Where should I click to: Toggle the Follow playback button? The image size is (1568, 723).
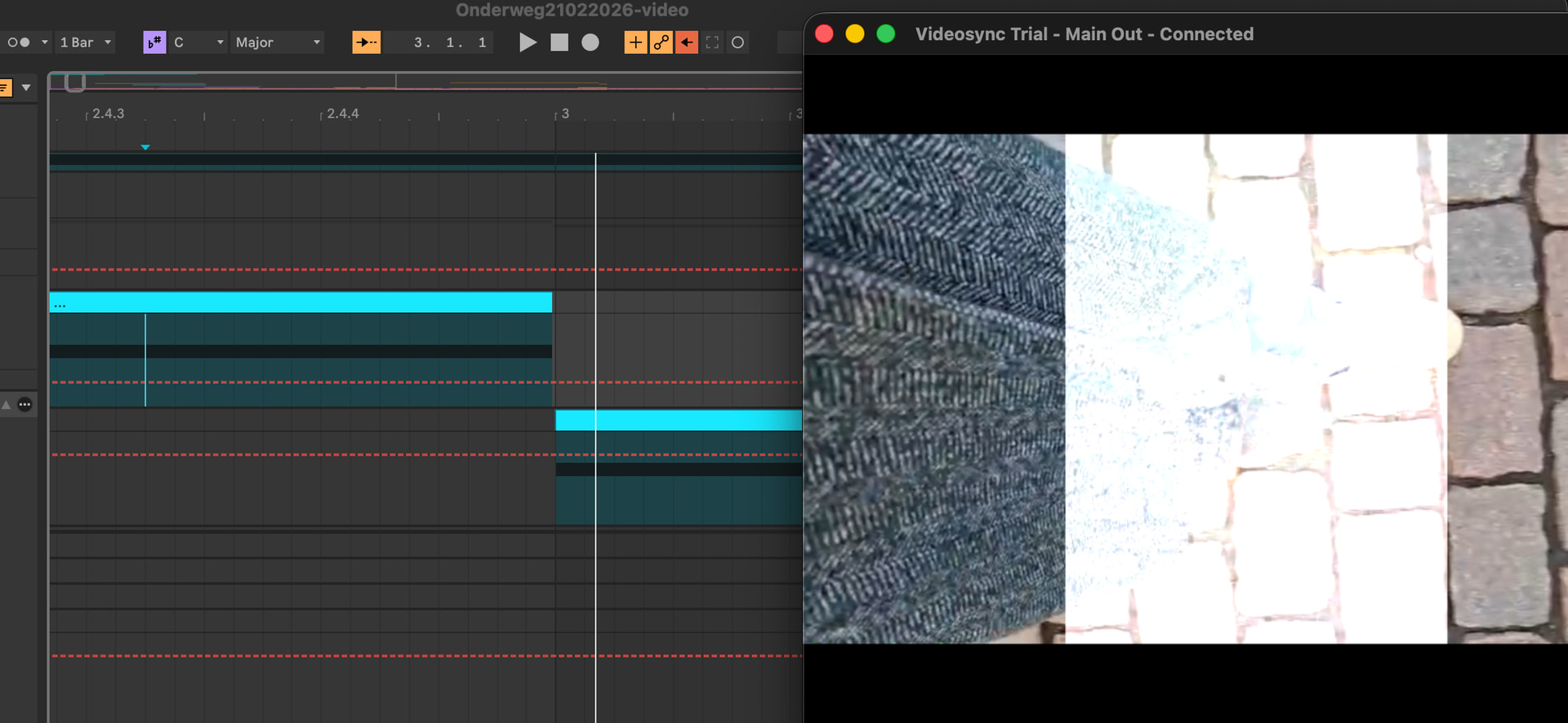coord(366,42)
